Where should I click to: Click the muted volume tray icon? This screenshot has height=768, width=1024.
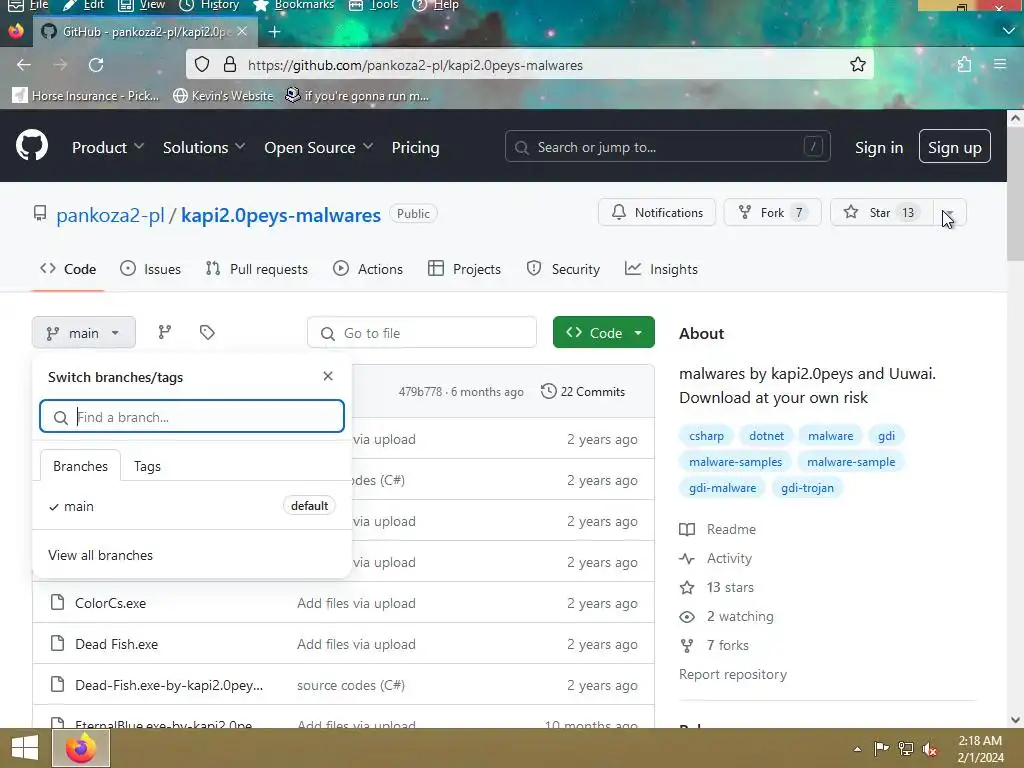click(929, 749)
